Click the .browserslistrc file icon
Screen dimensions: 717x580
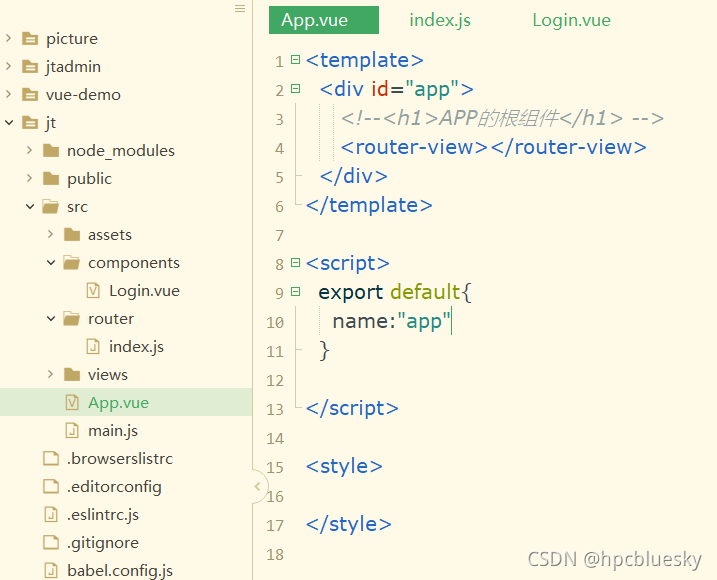tap(51, 458)
